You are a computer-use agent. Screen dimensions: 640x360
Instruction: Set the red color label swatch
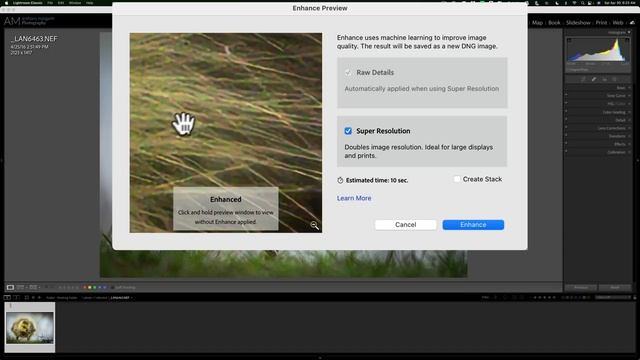84,287
